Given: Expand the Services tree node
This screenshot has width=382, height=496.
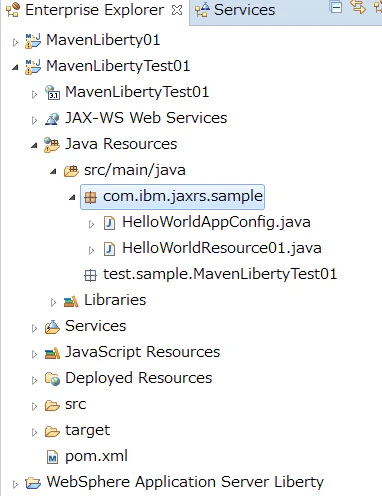Looking at the screenshot, I should pos(34,328).
